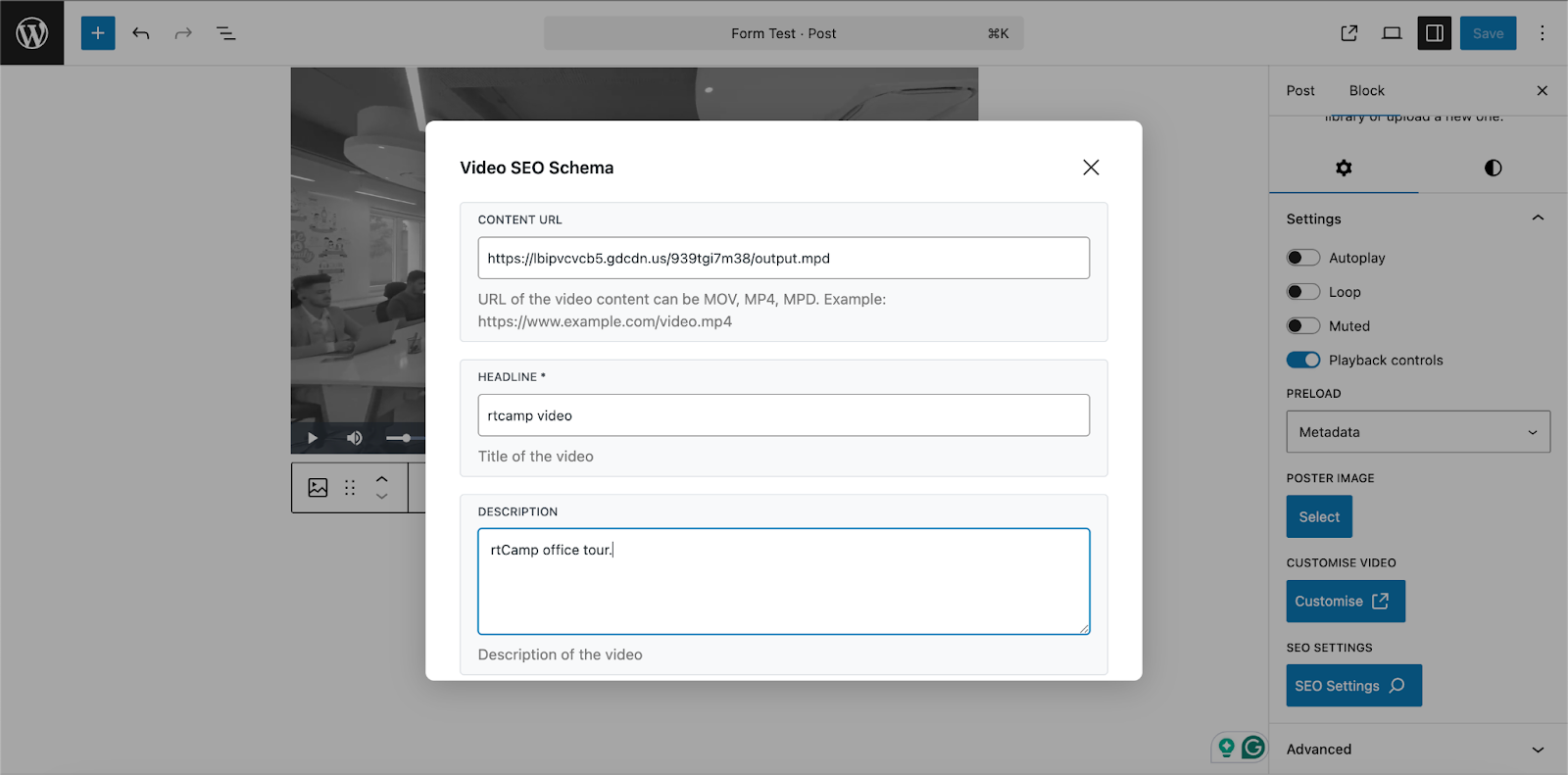Disable the Playback controls toggle

[x=1302, y=361]
